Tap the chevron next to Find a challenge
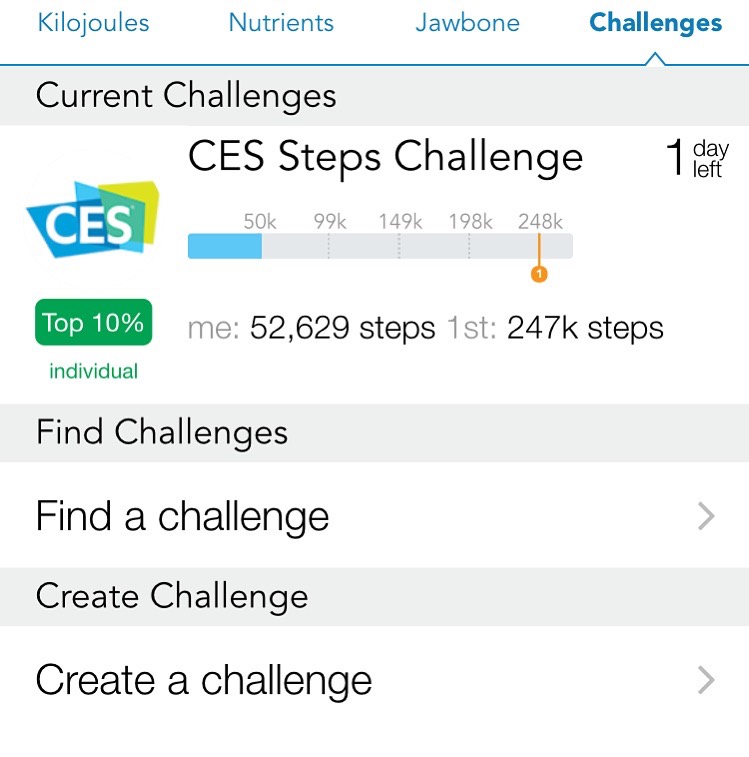The image size is (749, 757). tap(706, 516)
